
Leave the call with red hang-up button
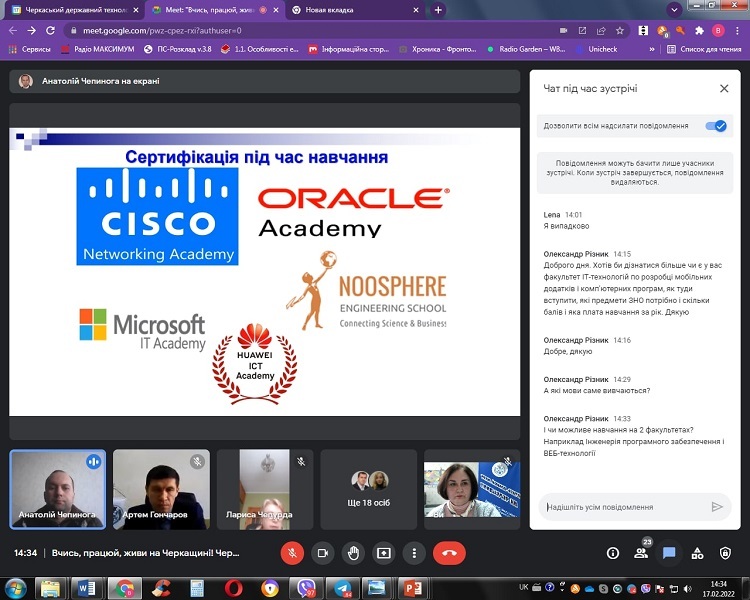(449, 553)
